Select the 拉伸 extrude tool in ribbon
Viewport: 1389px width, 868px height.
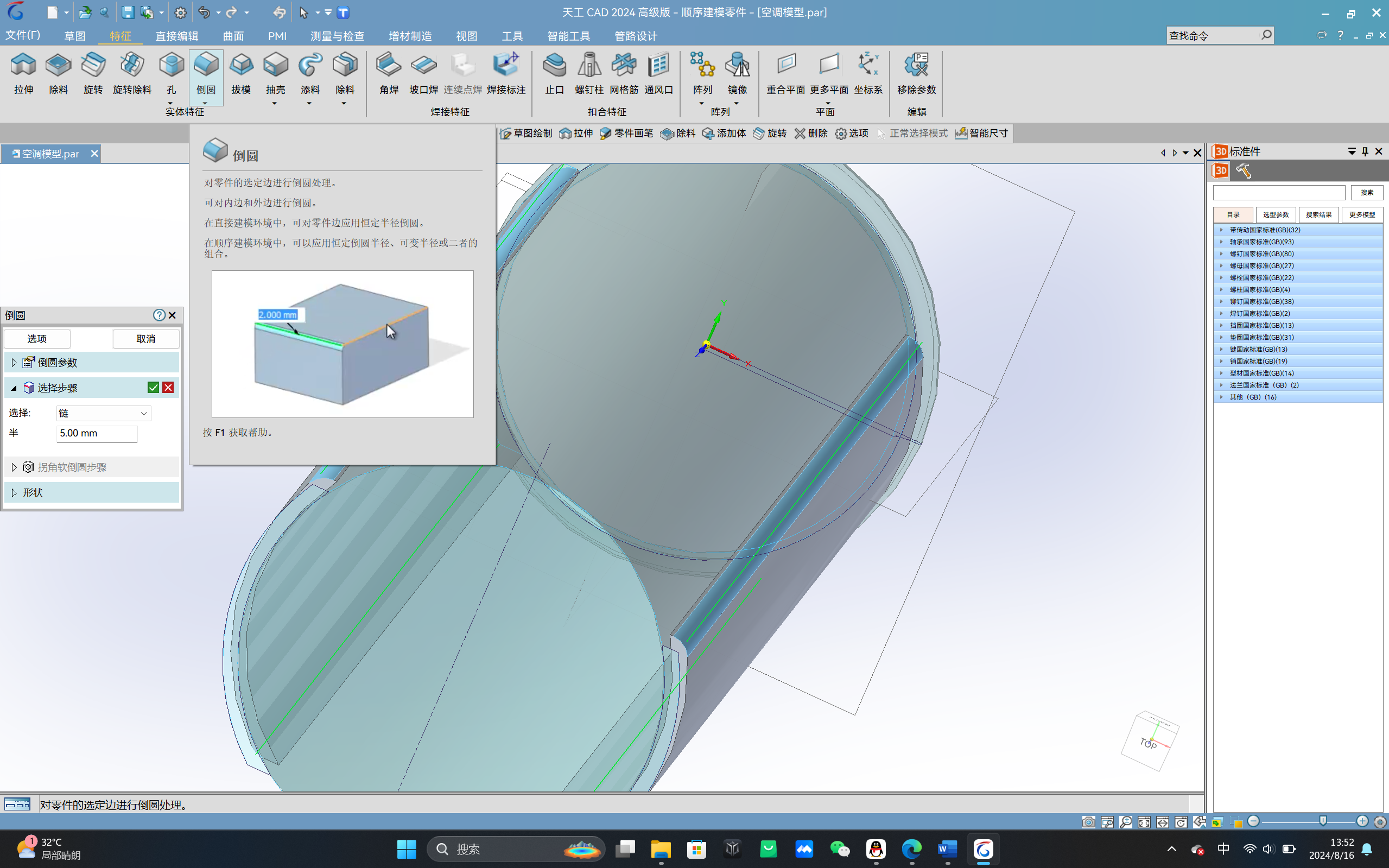click(23, 73)
